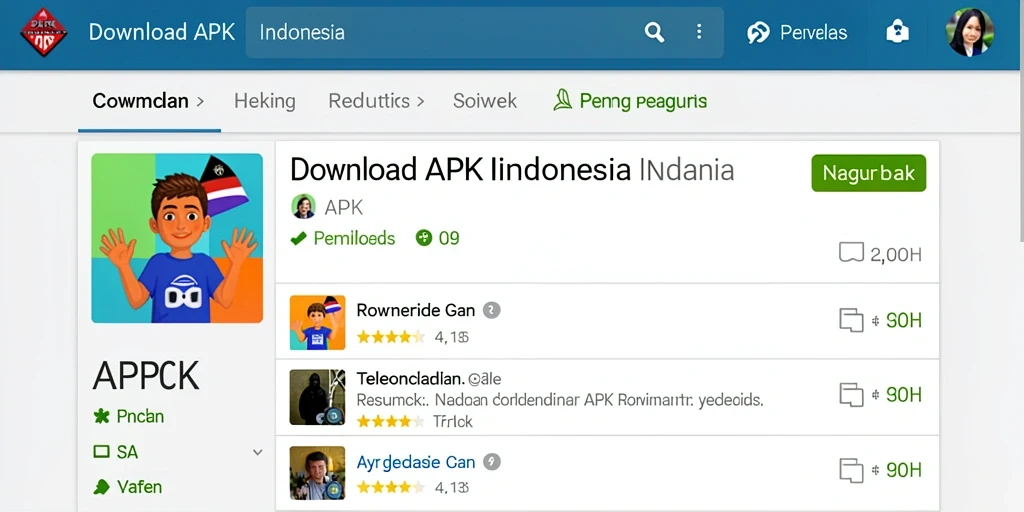Switch to the Soiwek tab
Image resolution: width=1024 pixels, height=512 pixels.
pyautogui.click(x=485, y=101)
